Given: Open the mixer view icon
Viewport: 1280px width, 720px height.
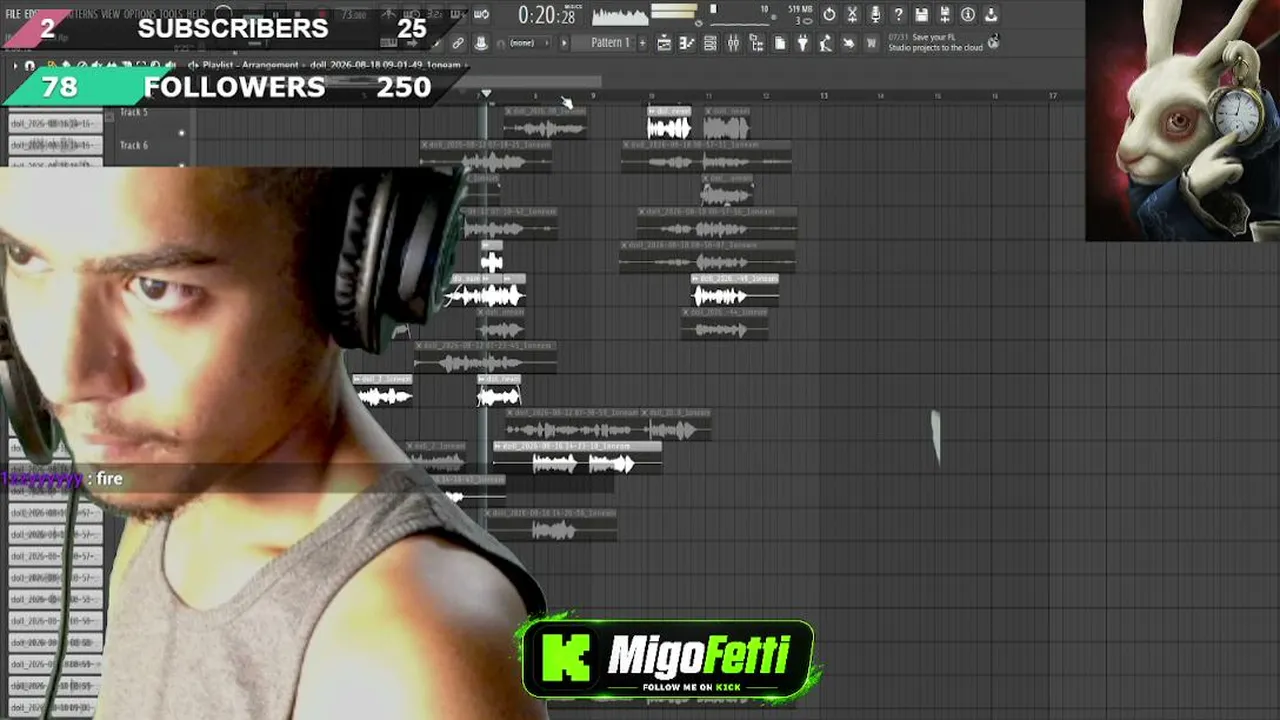Looking at the screenshot, I should [x=733, y=43].
